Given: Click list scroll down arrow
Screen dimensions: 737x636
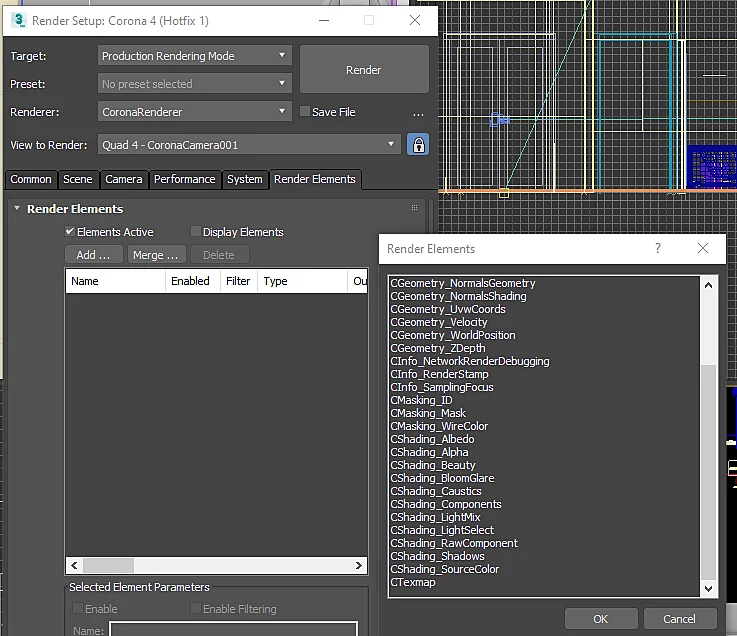Looking at the screenshot, I should pos(708,589).
